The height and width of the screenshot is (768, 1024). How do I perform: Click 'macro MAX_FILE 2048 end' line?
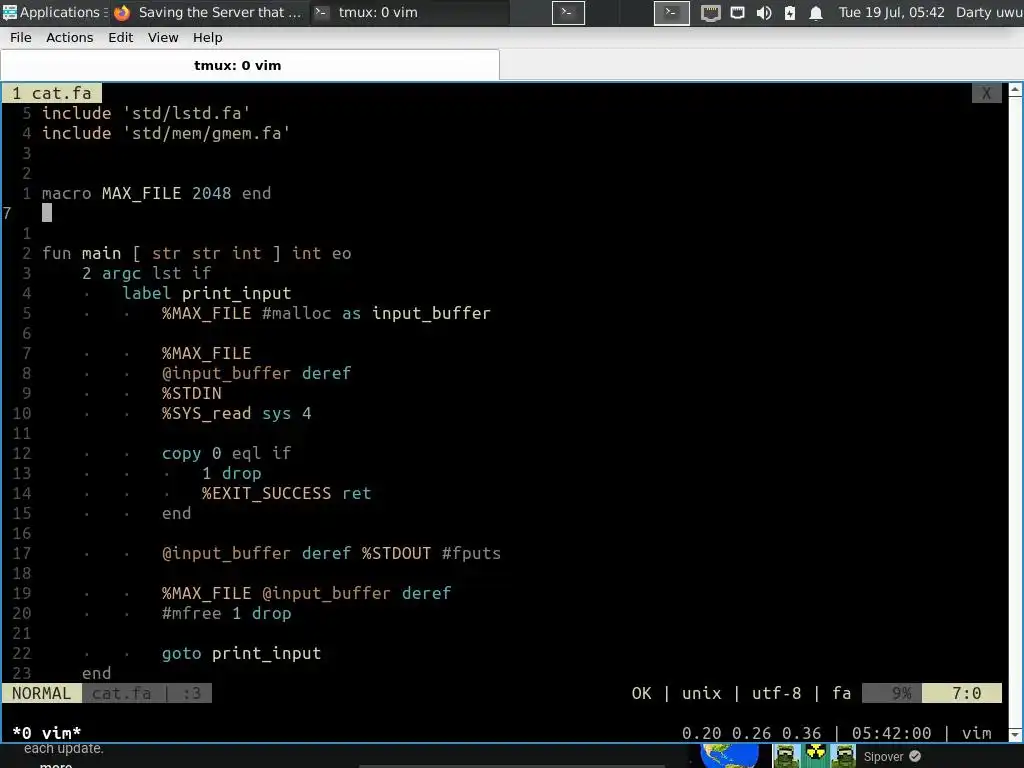[x=156, y=193]
